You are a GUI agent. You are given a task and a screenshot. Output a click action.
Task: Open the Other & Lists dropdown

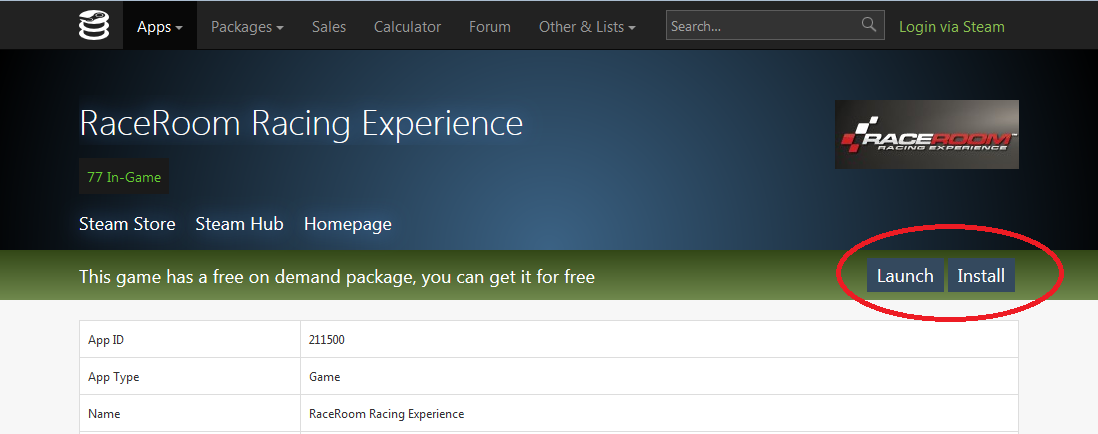[x=587, y=27]
